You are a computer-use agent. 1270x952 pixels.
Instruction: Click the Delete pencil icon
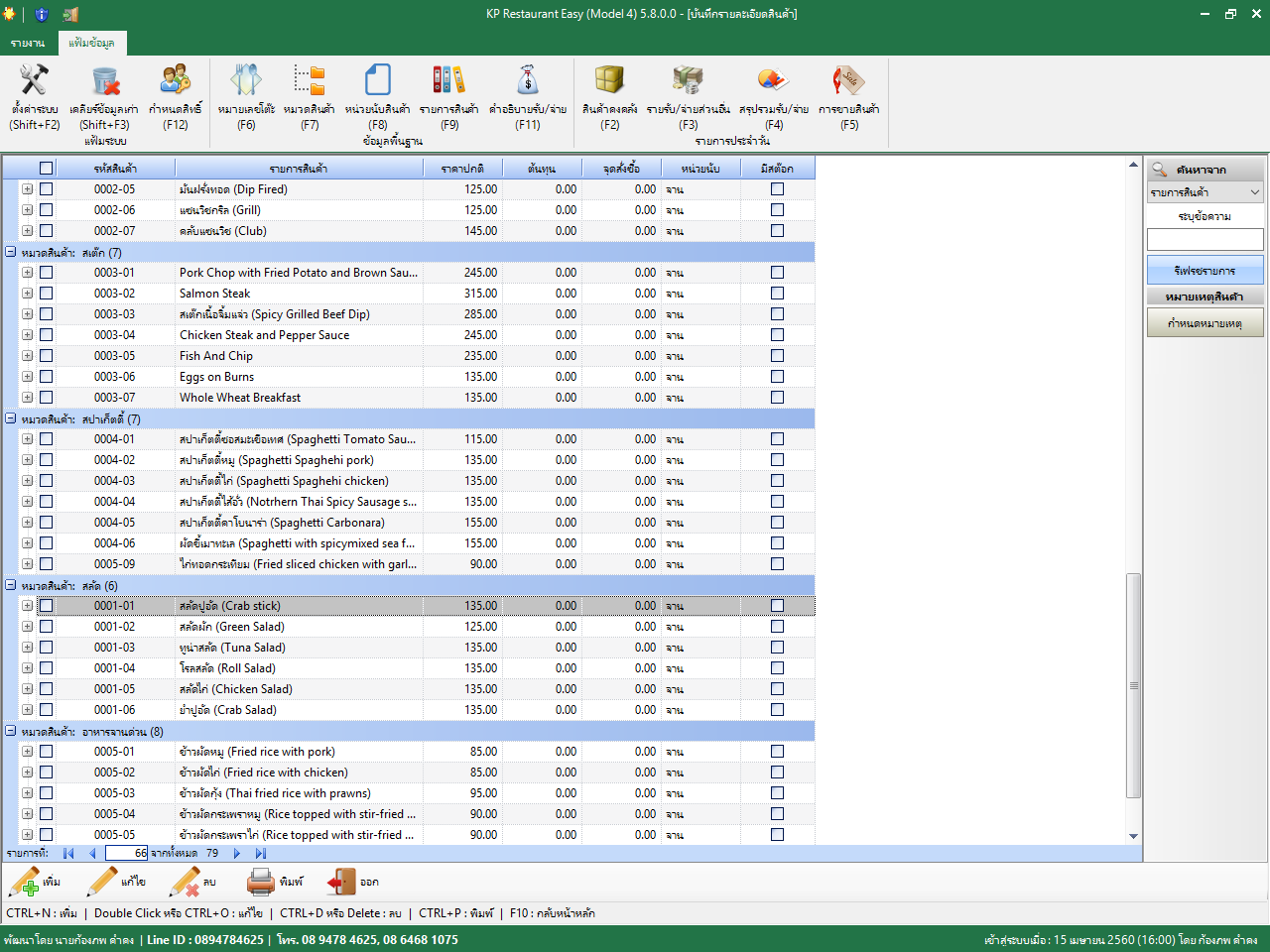185,882
